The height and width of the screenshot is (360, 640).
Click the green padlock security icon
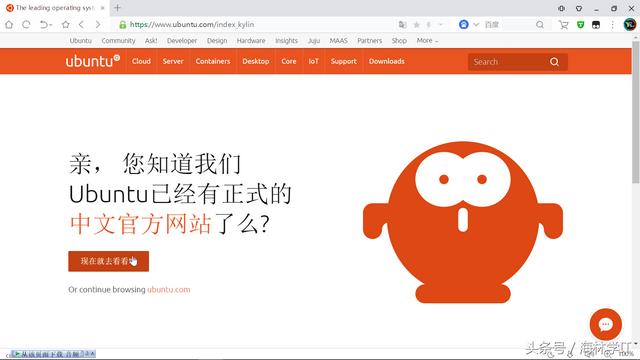[x=122, y=24]
